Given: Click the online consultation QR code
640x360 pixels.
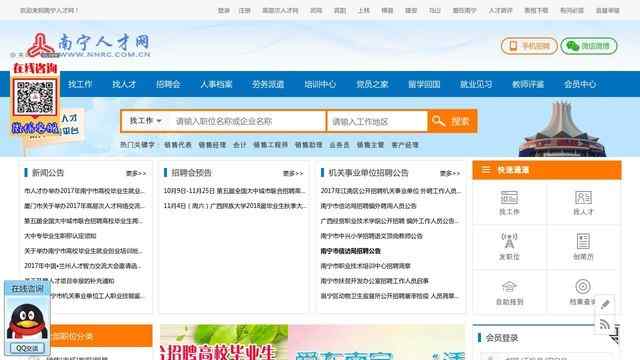Looking at the screenshot, I should [x=35, y=98].
